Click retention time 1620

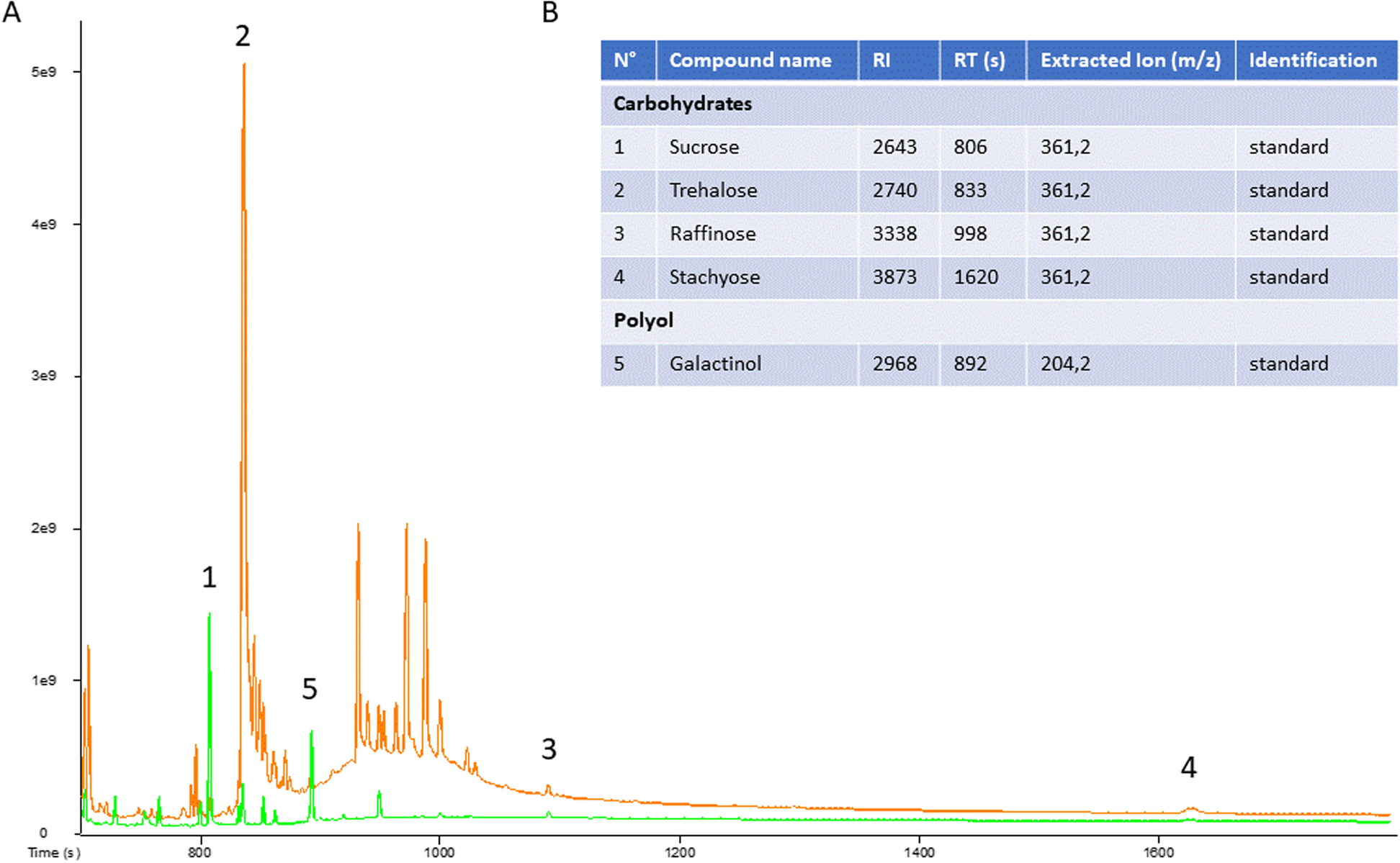tap(976, 277)
